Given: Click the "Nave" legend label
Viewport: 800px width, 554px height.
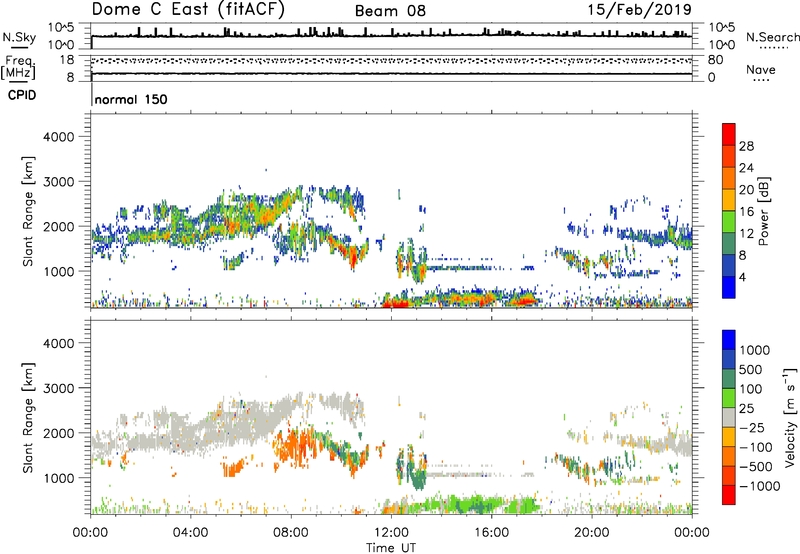Looking at the screenshot, I should point(761,69).
